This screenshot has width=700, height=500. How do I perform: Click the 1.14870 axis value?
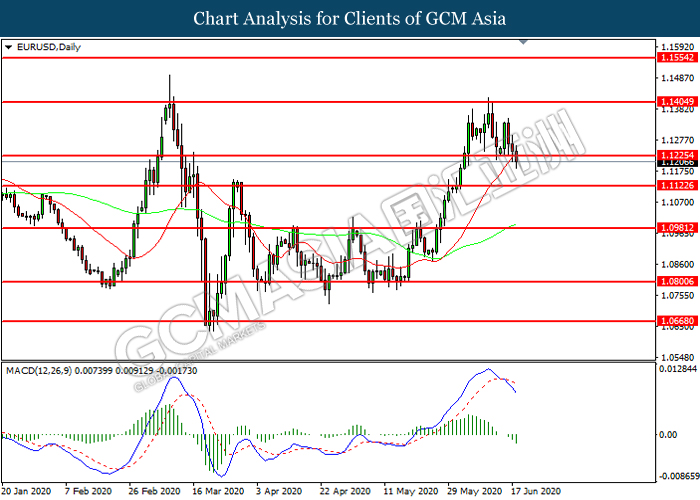pyautogui.click(x=678, y=78)
